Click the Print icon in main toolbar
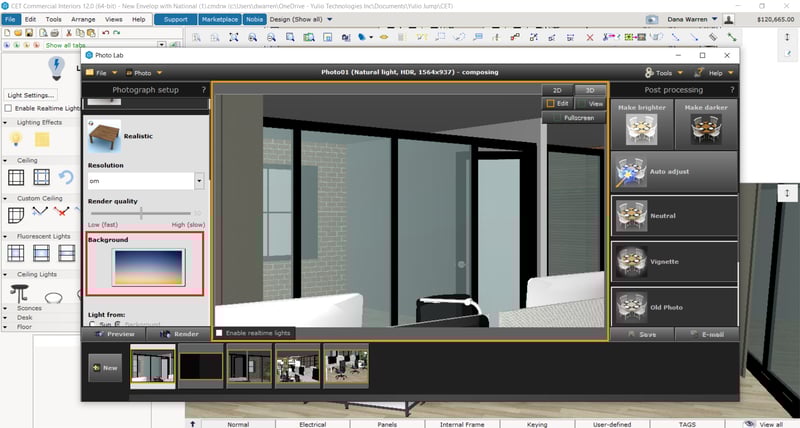800x428 pixels. coord(54,33)
